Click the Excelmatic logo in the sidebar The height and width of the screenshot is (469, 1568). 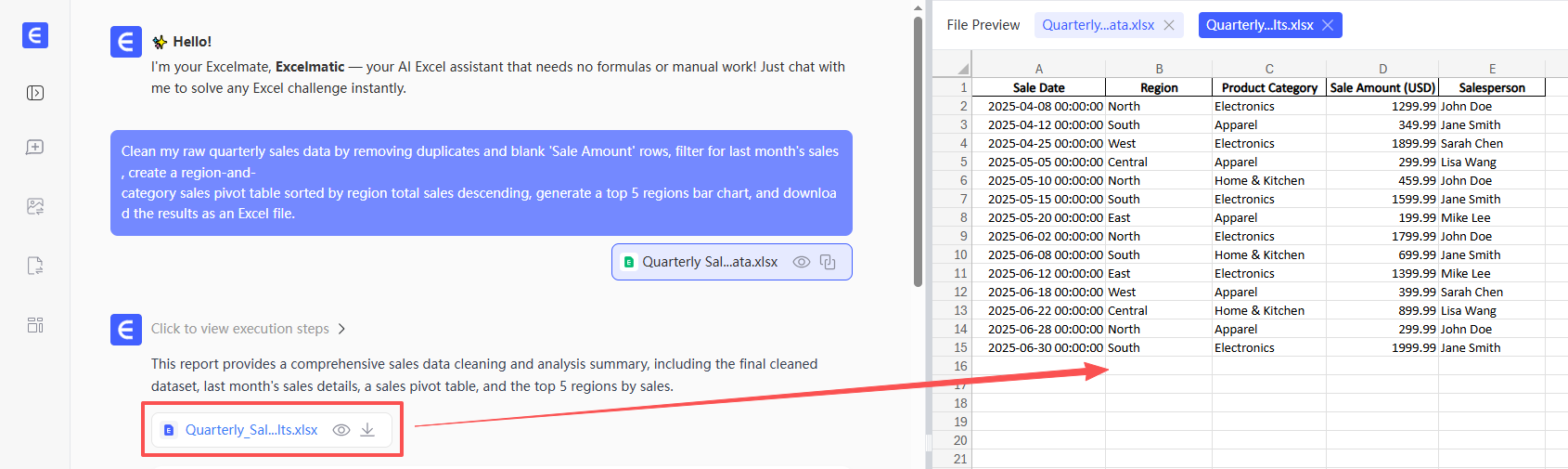click(x=35, y=35)
